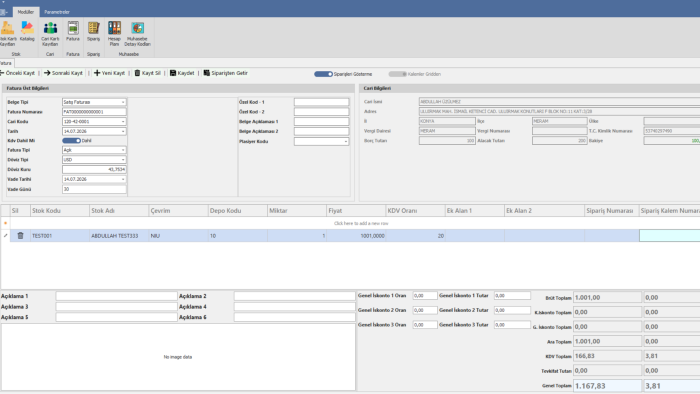Sort by the Stok Adı column header
The width and height of the screenshot is (700, 394).
(x=119, y=211)
